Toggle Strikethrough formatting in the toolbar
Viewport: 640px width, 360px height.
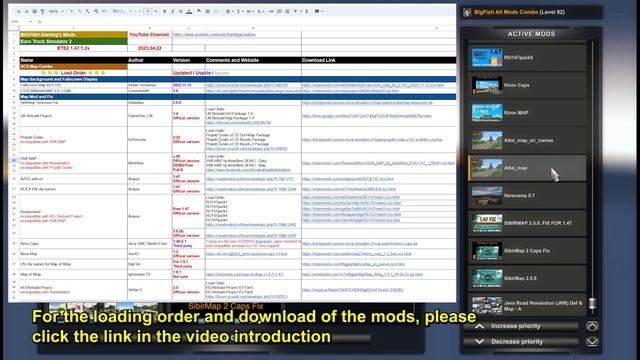pyautogui.click(x=181, y=11)
